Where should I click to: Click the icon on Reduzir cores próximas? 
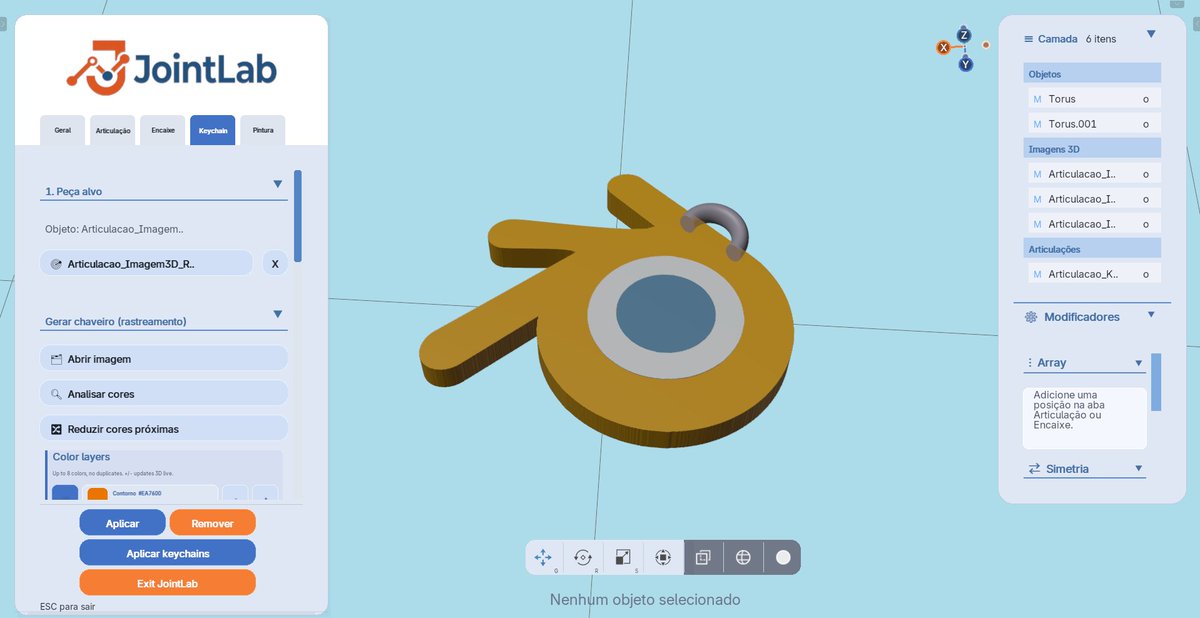tap(56, 429)
